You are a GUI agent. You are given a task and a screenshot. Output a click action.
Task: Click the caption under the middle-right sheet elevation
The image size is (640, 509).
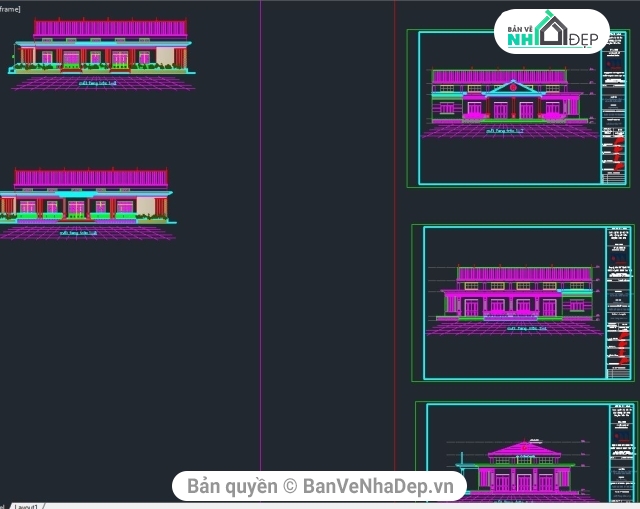[x=527, y=328]
